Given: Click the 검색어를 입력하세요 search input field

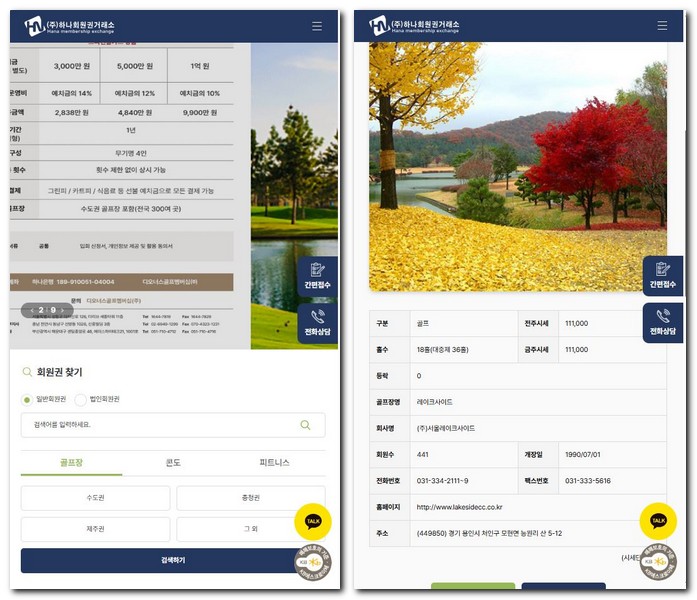Looking at the screenshot, I should click(160, 425).
